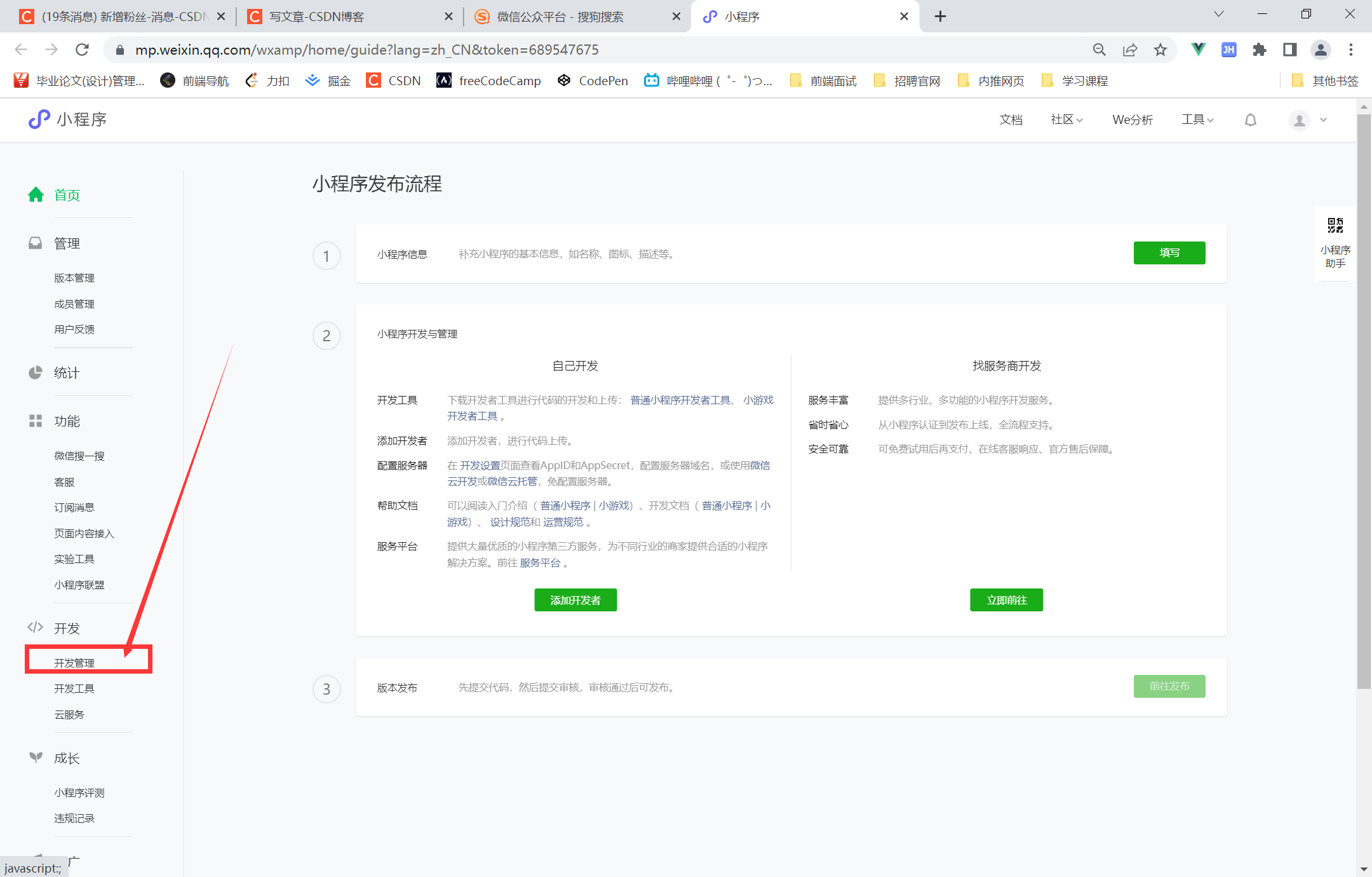Open the tab search chevron in title bar
1372x877 pixels.
[1218, 15]
